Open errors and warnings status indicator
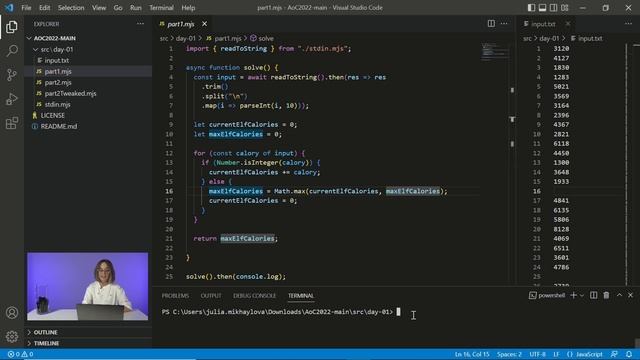Viewport: 640px width, 360px height. click(20, 354)
